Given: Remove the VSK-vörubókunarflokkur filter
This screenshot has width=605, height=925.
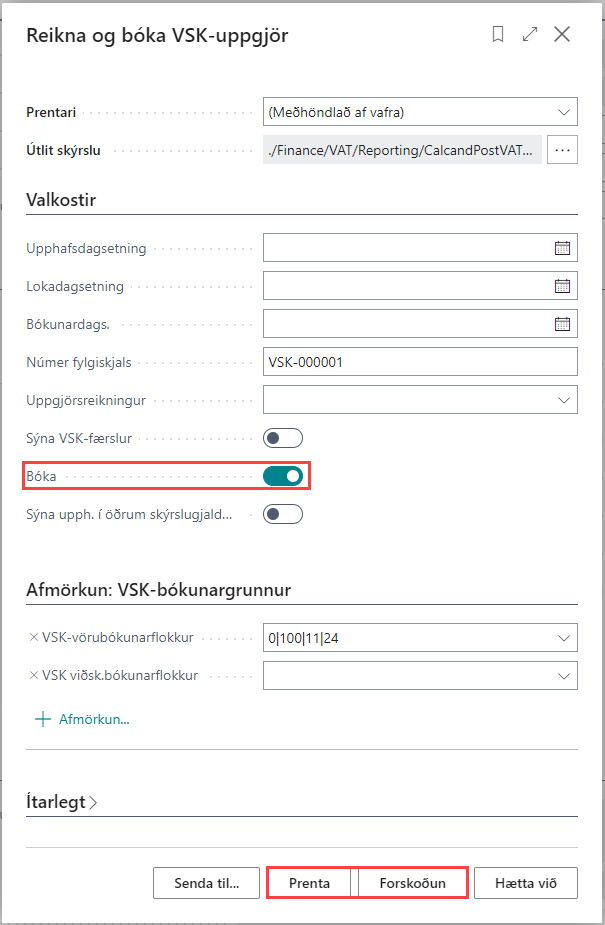Looking at the screenshot, I should pos(32,637).
